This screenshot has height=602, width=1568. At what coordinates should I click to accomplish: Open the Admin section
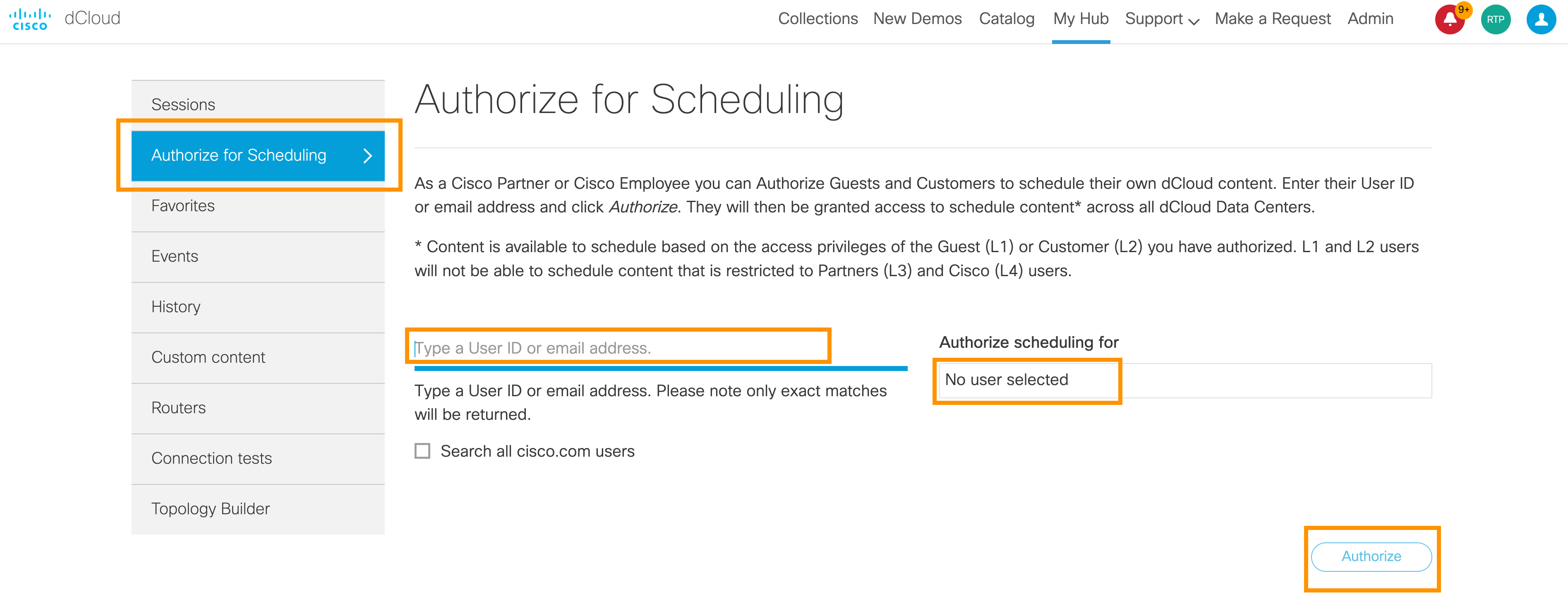tap(1369, 19)
